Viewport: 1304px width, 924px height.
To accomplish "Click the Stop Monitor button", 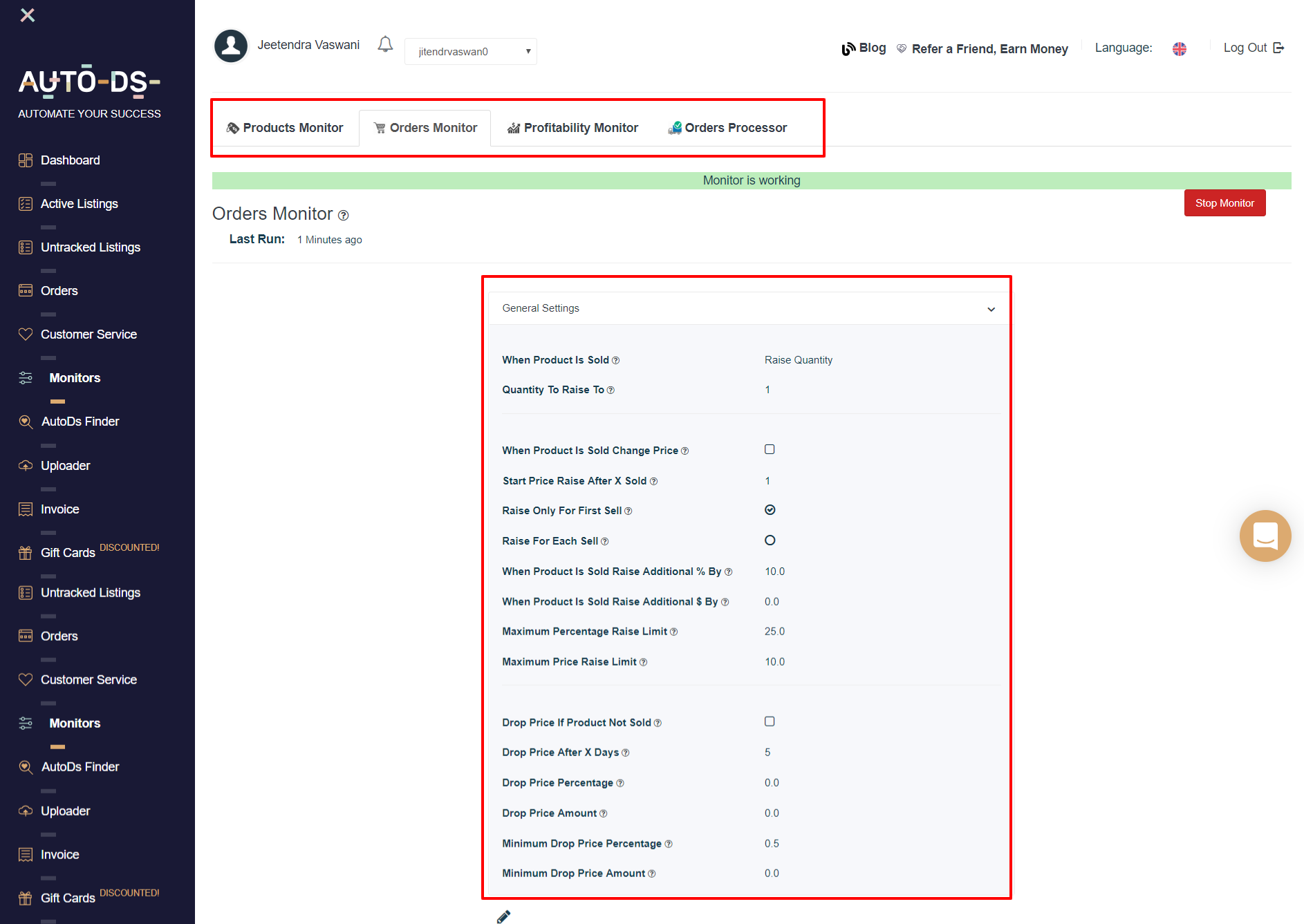I will pyautogui.click(x=1224, y=202).
